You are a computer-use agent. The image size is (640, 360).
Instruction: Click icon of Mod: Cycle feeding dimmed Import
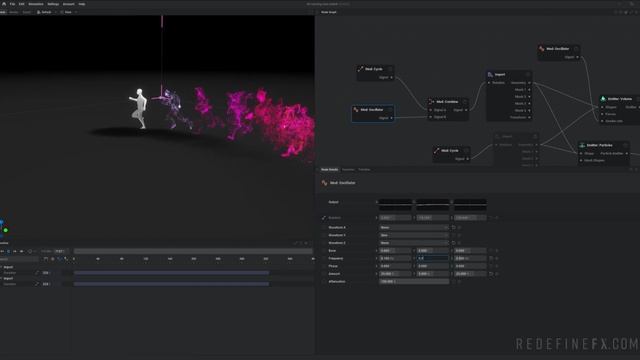point(436,150)
